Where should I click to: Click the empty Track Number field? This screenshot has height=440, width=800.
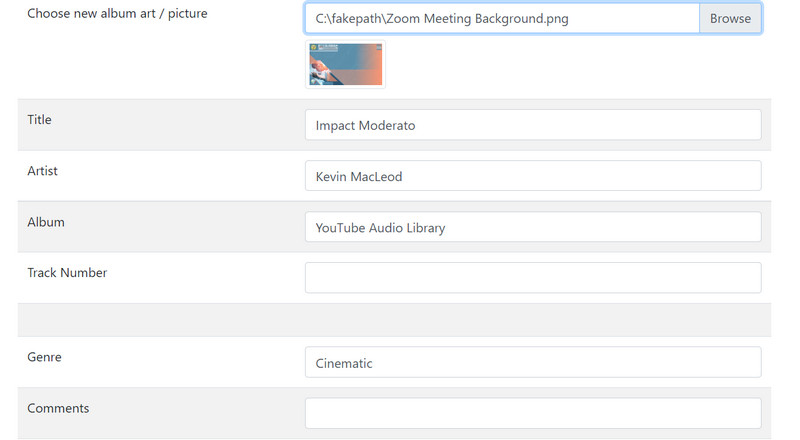(x=533, y=278)
